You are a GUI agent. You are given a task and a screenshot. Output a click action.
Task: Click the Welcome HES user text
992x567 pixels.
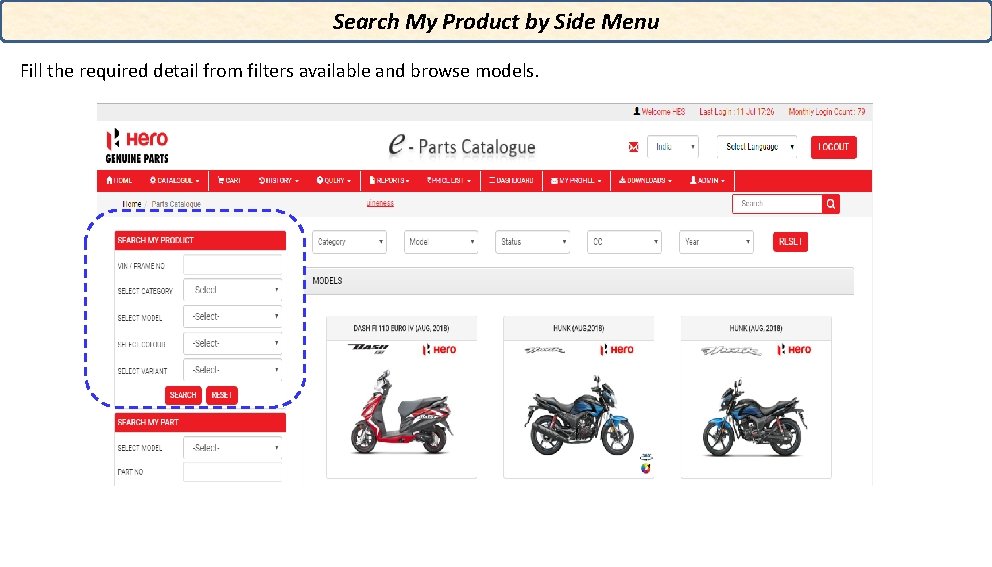click(659, 111)
